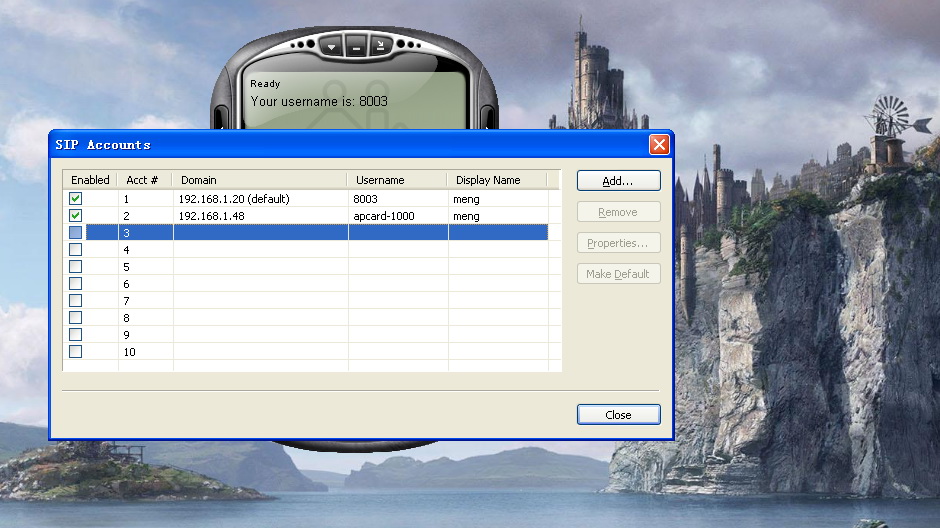This screenshot has height=528, width=940.
Task: Tick the enabled checkbox for account 4
Action: (x=75, y=250)
